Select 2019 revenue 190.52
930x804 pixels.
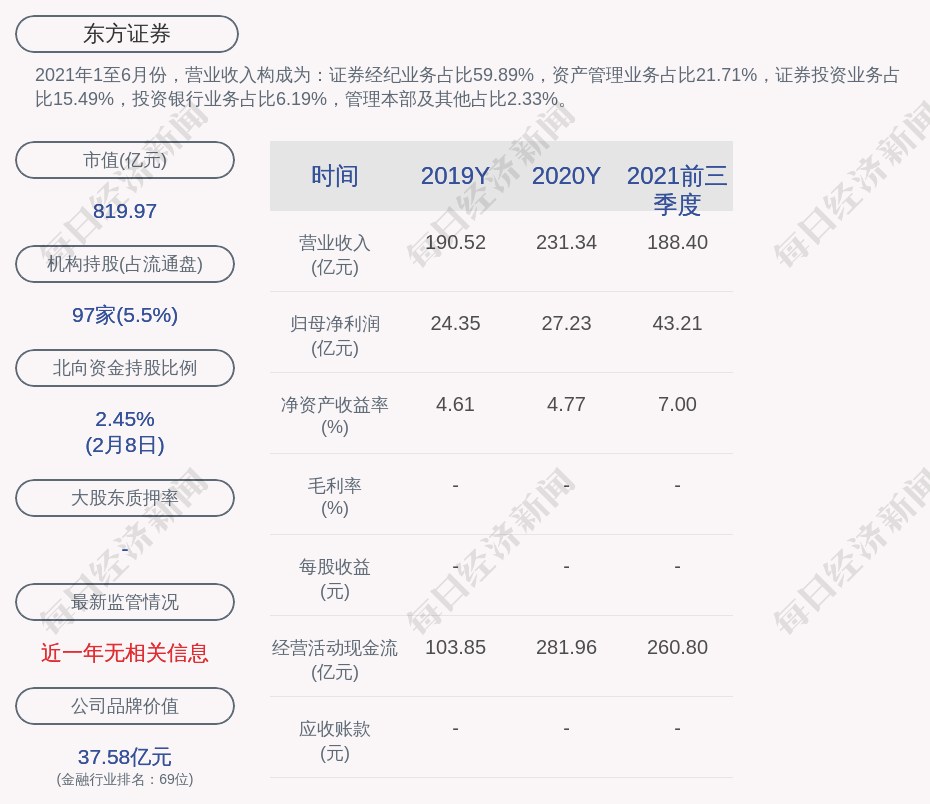[x=456, y=243]
